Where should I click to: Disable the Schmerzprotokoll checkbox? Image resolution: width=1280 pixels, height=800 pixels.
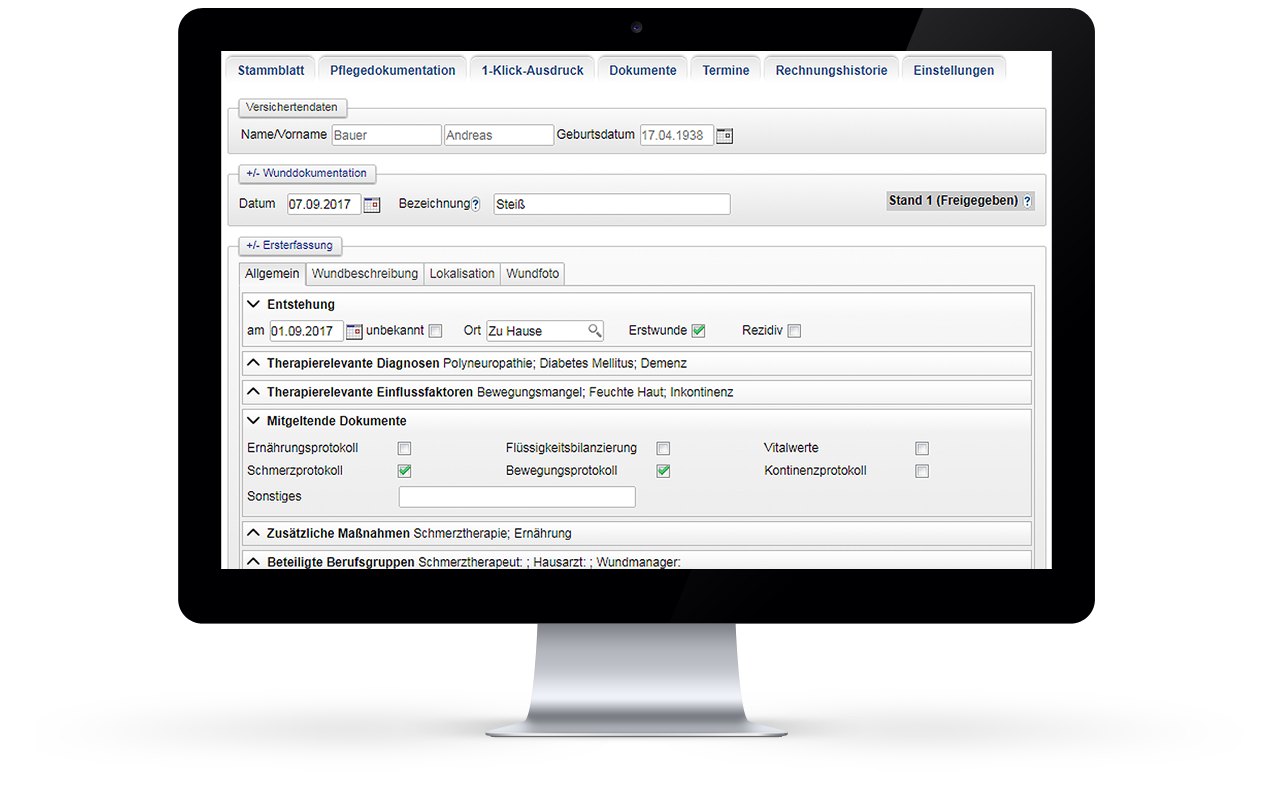coord(404,470)
